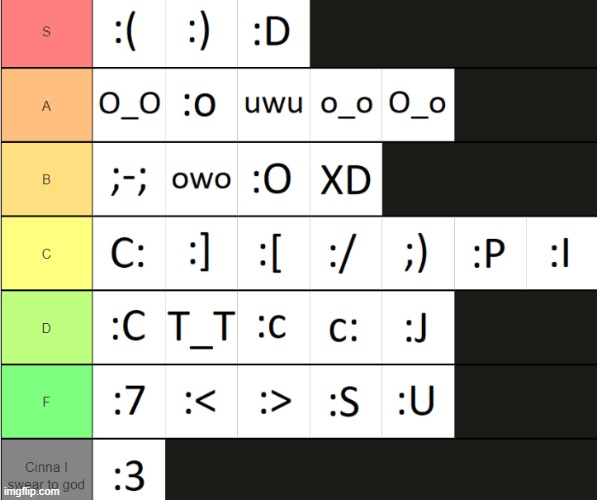Viewport: 597px width, 500px height.
Task: Select the :P tile in C tier
Action: pyautogui.click(x=490, y=253)
